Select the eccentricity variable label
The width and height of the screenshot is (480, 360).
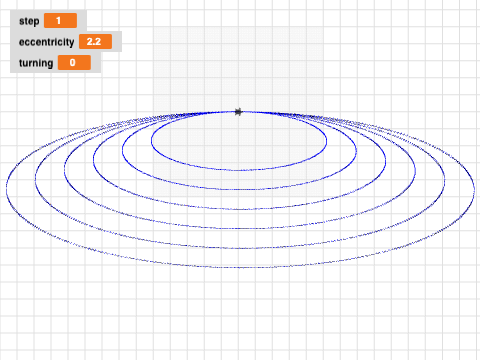[47, 42]
